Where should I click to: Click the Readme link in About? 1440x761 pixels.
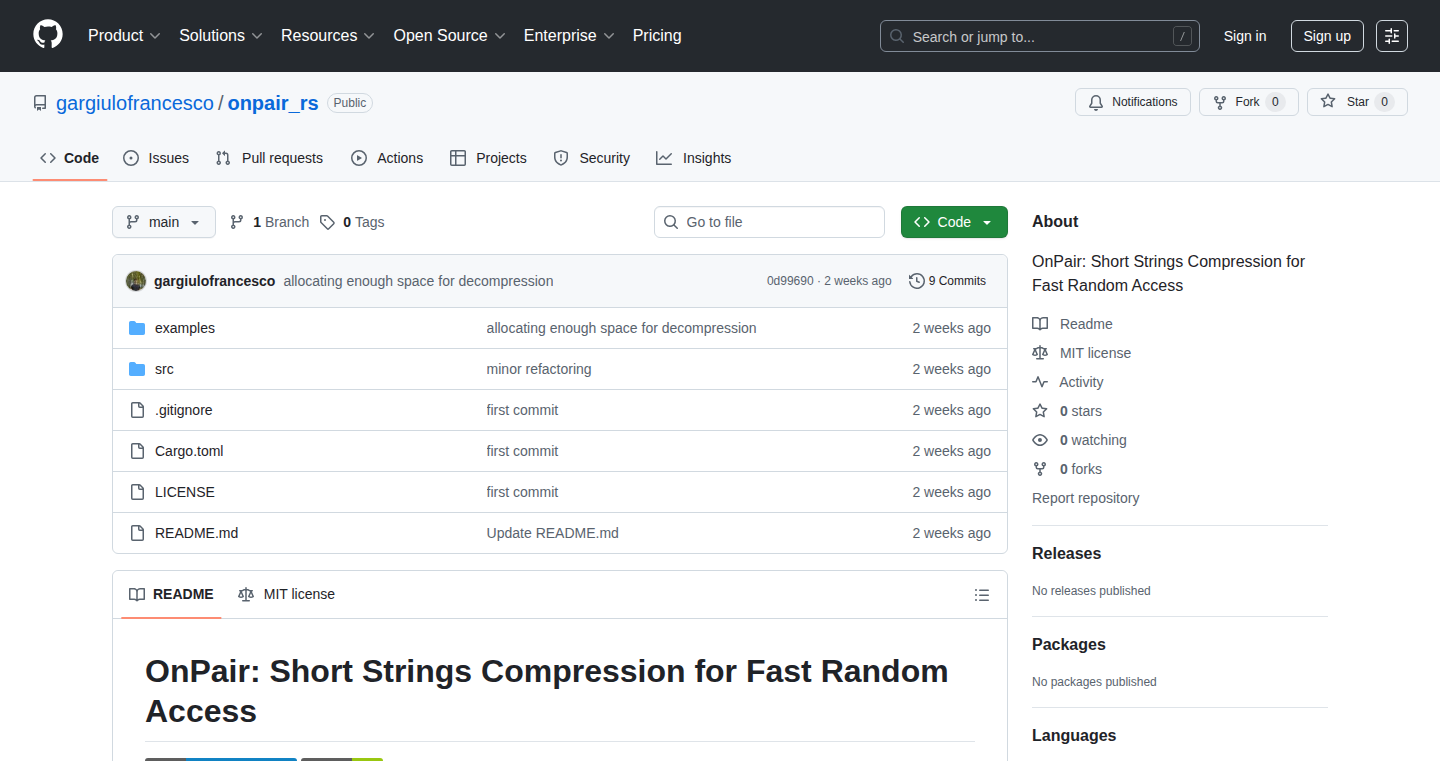(1073, 324)
